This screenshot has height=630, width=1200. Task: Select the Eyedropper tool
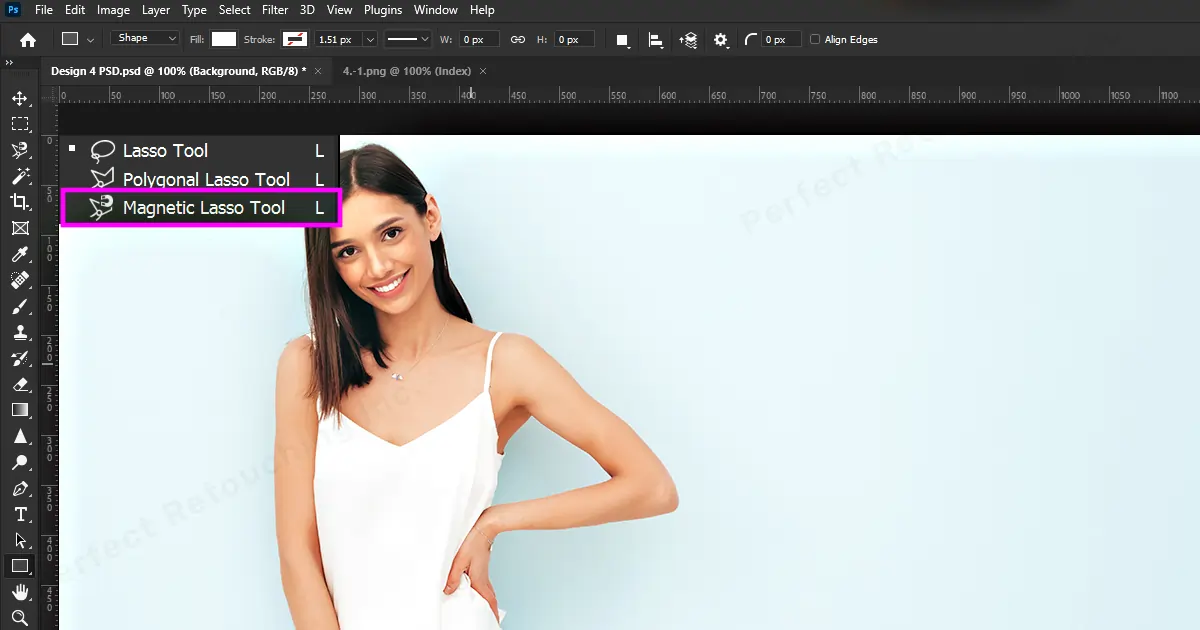pos(19,254)
